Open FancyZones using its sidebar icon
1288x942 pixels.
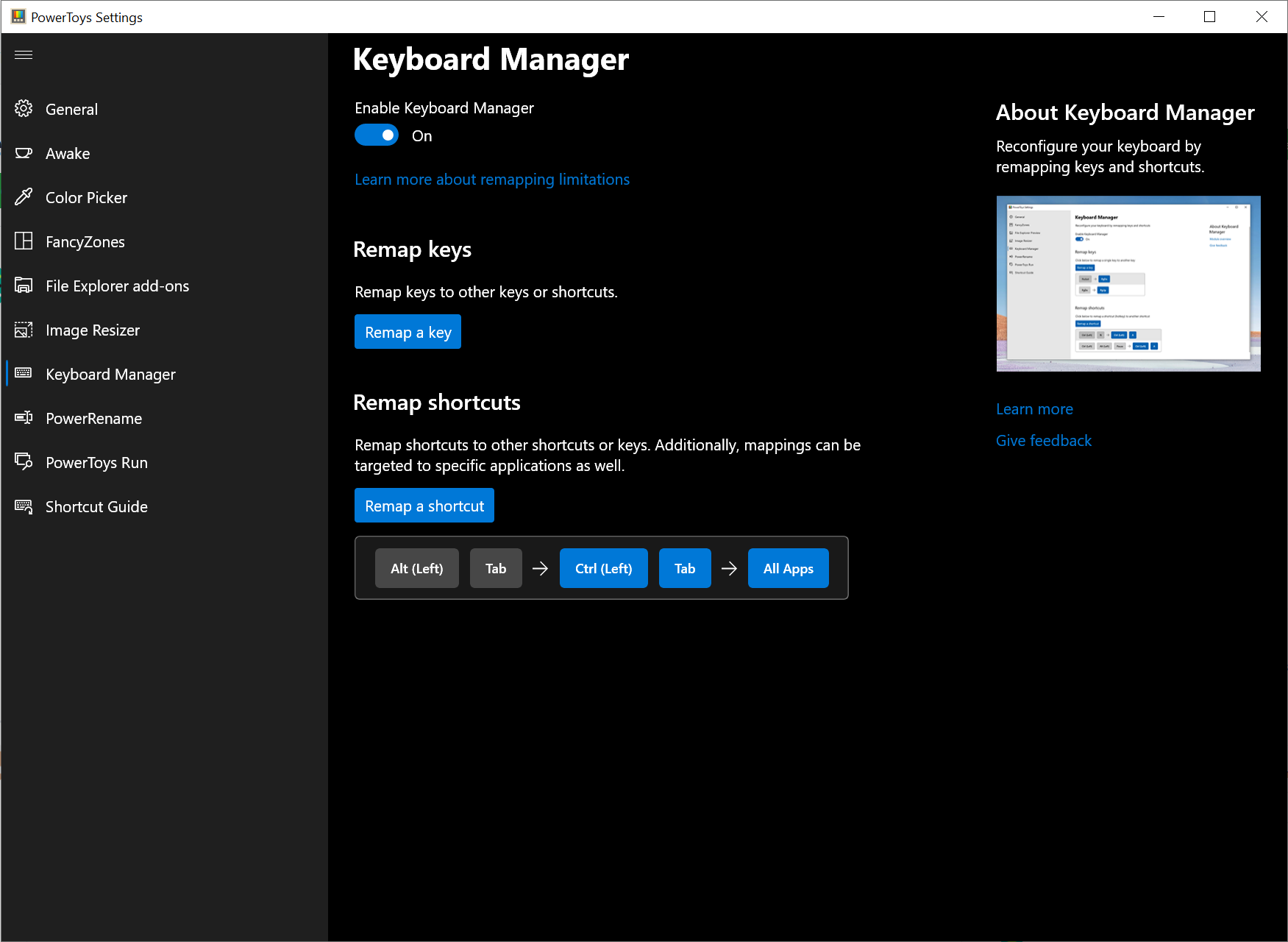tap(24, 241)
